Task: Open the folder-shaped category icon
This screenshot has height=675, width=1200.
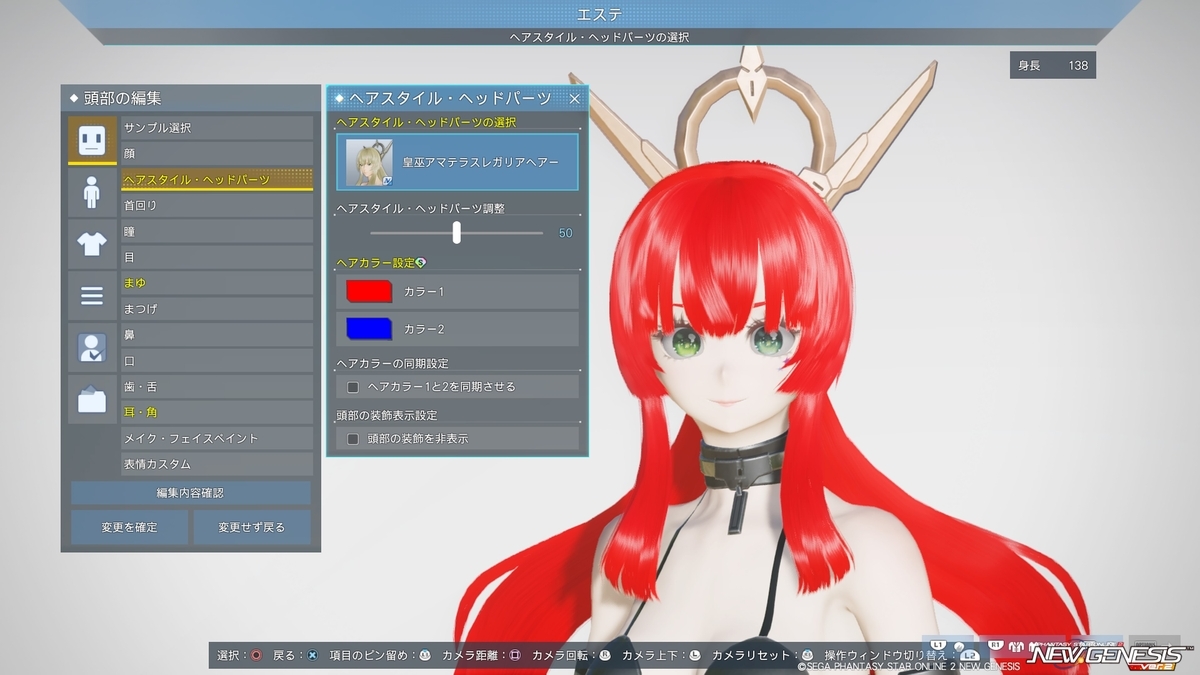Action: (x=92, y=400)
